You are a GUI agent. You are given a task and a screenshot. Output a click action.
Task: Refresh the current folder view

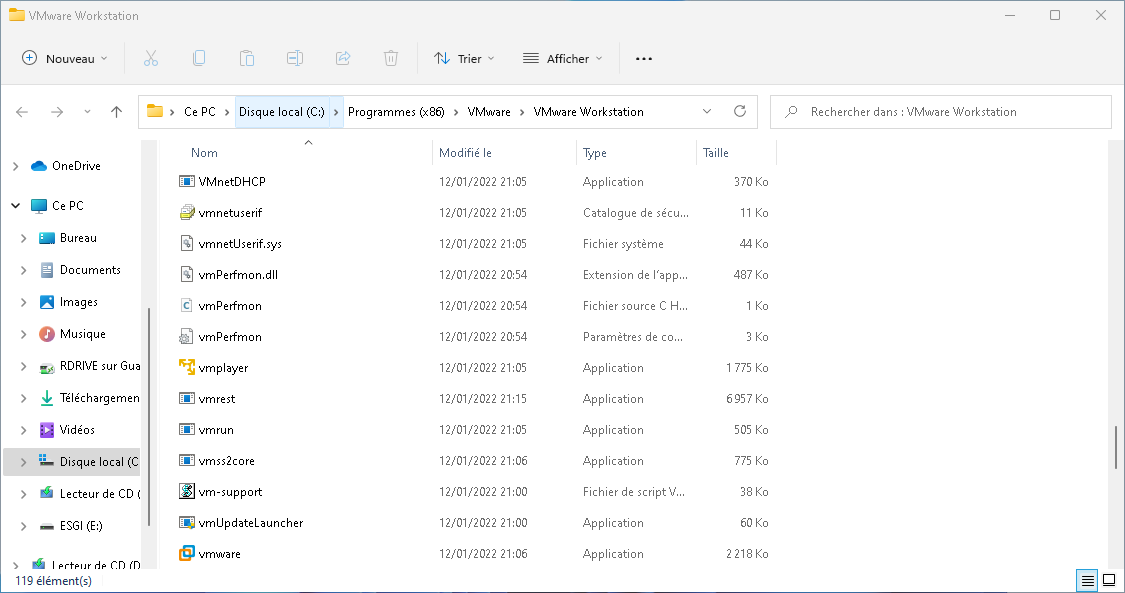[x=740, y=111]
